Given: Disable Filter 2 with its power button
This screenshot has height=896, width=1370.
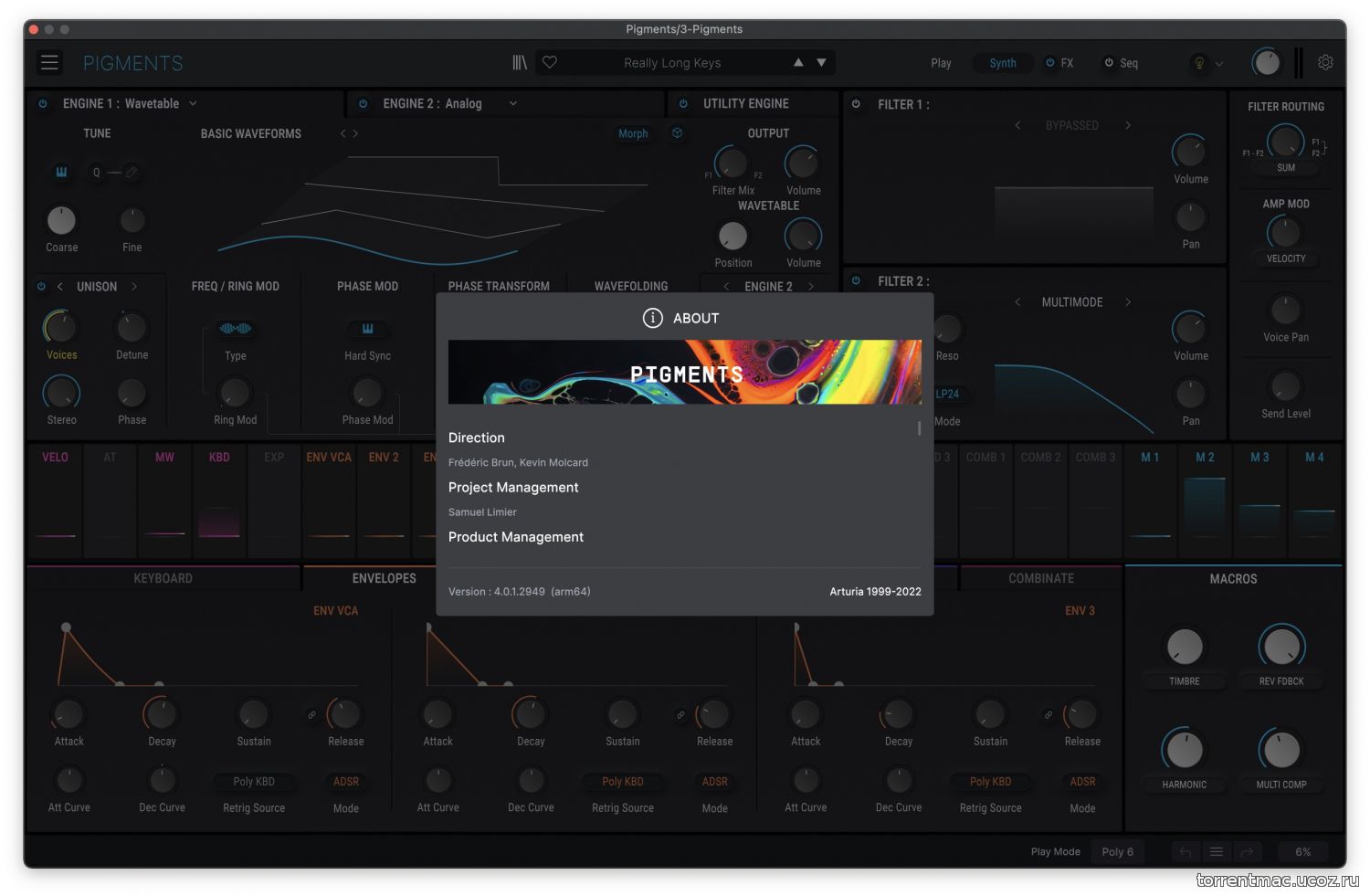Looking at the screenshot, I should click(856, 281).
